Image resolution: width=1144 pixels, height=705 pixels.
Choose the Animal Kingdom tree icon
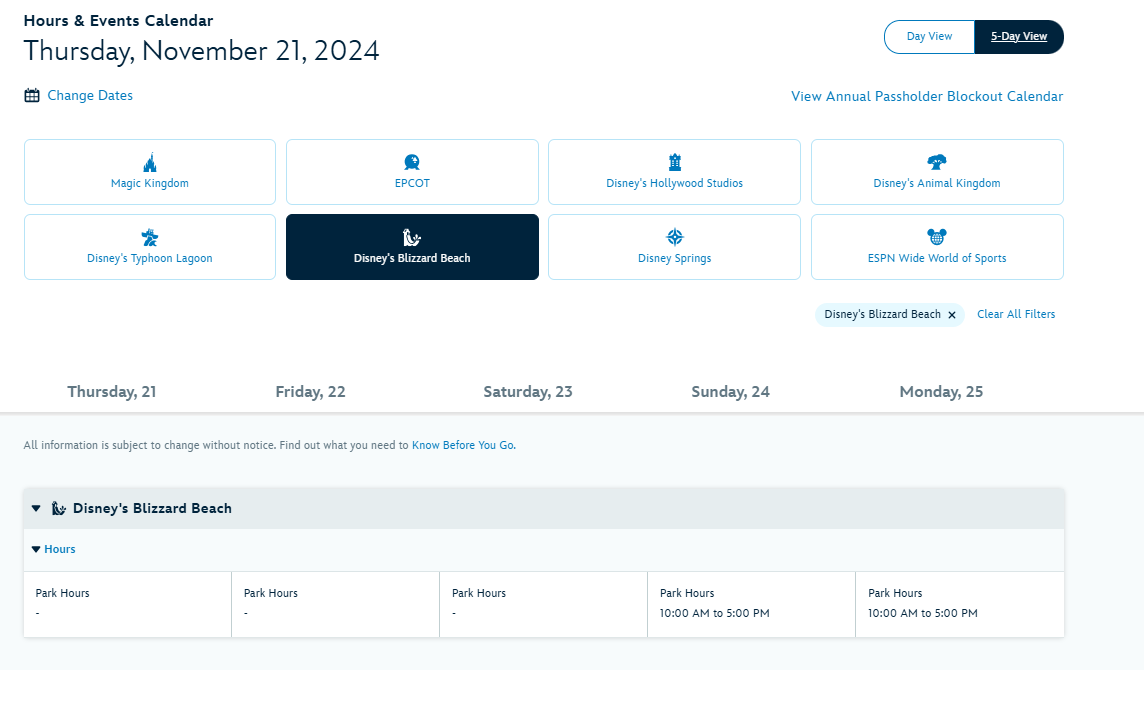coord(937,162)
